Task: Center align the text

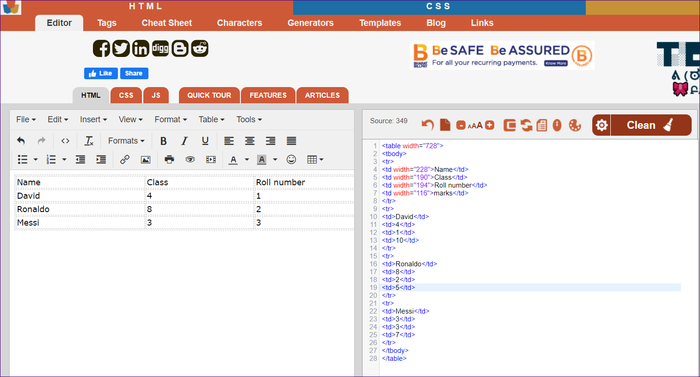Action: point(250,141)
